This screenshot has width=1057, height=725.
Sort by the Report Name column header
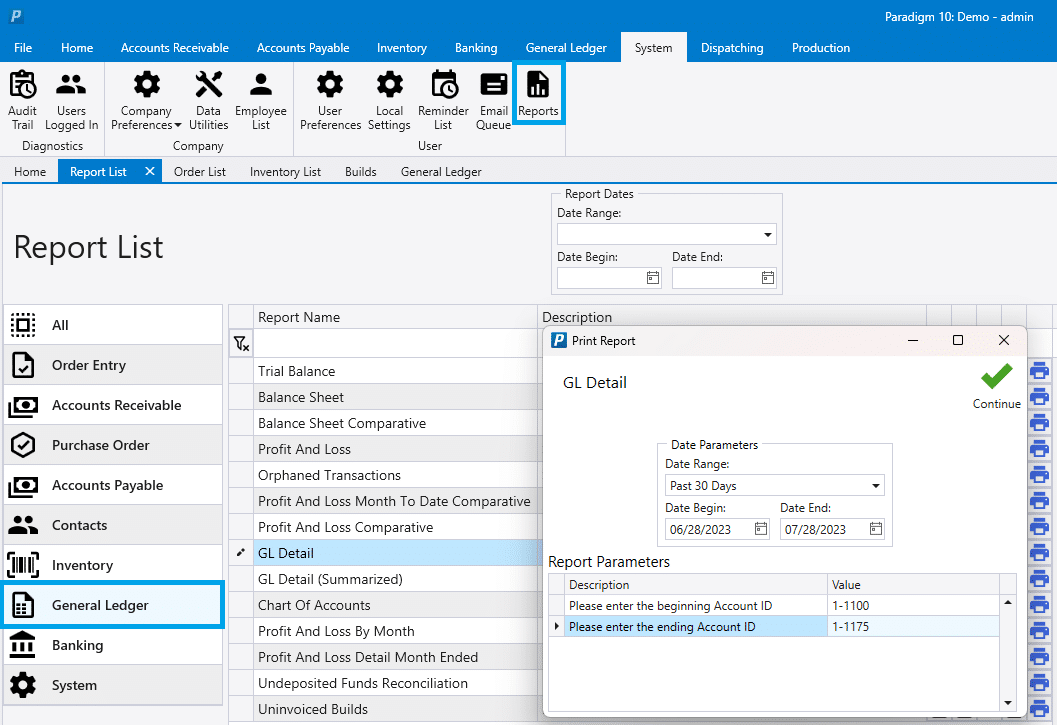pos(396,317)
